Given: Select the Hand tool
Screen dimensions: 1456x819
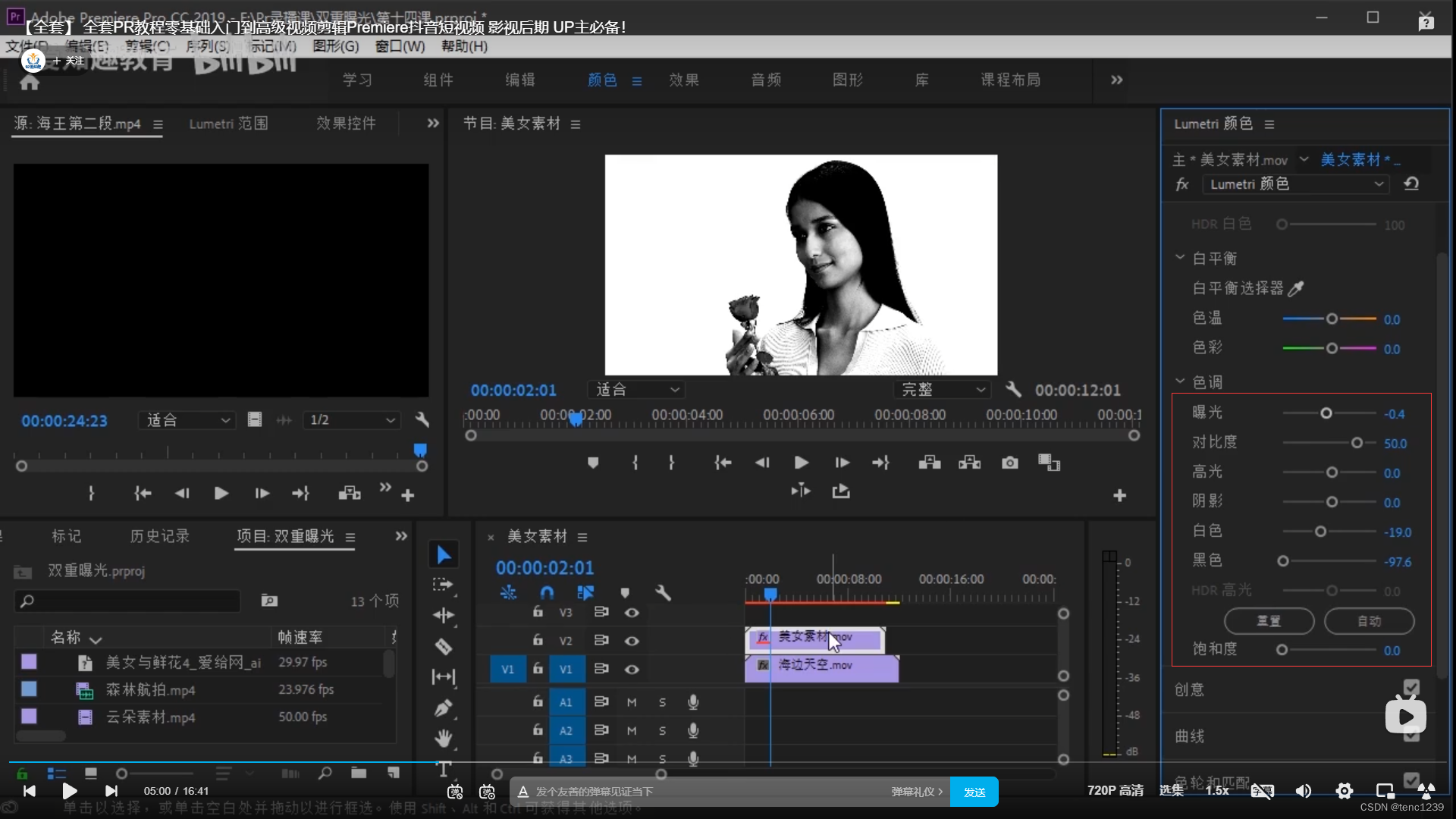Looking at the screenshot, I should point(444,738).
